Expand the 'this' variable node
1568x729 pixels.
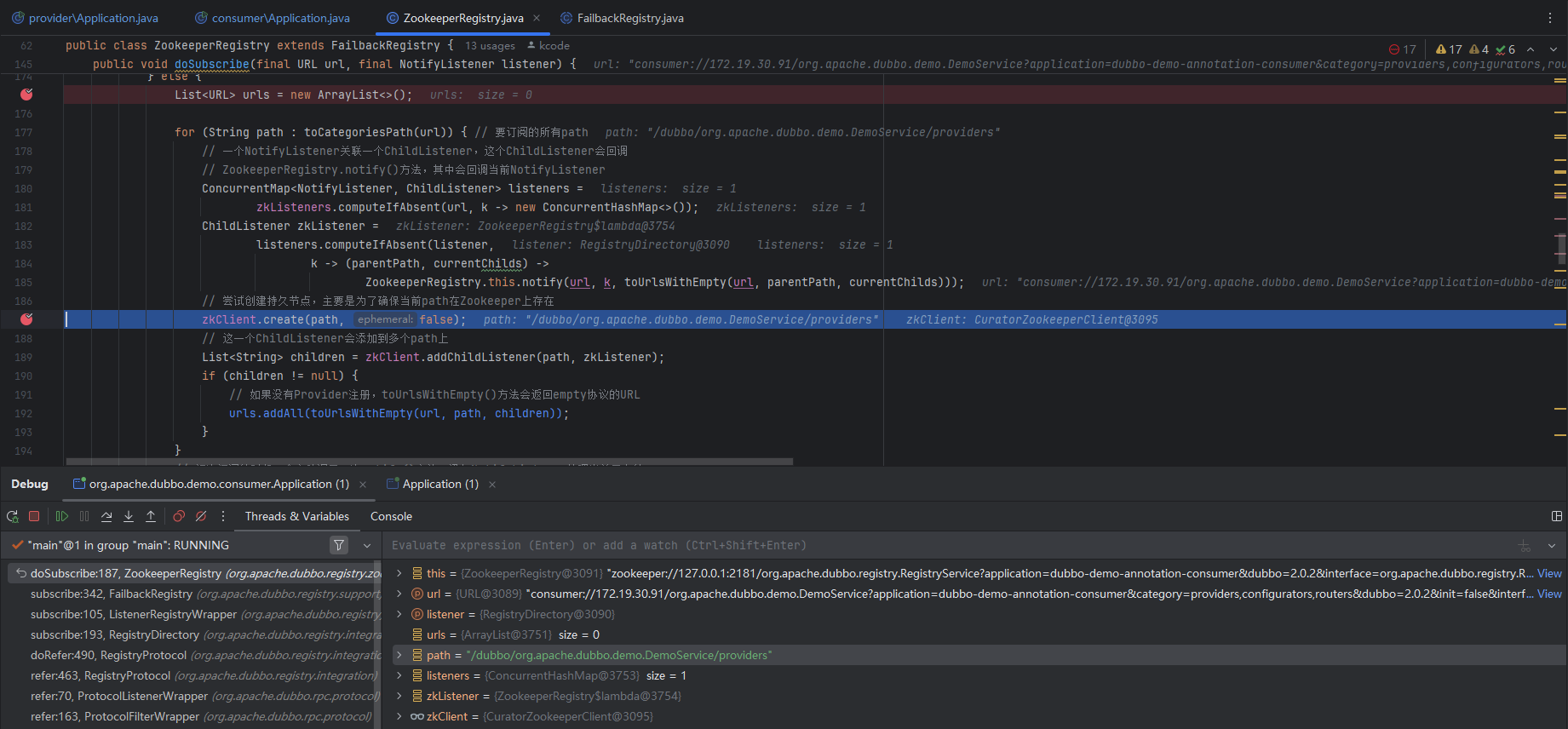(399, 573)
